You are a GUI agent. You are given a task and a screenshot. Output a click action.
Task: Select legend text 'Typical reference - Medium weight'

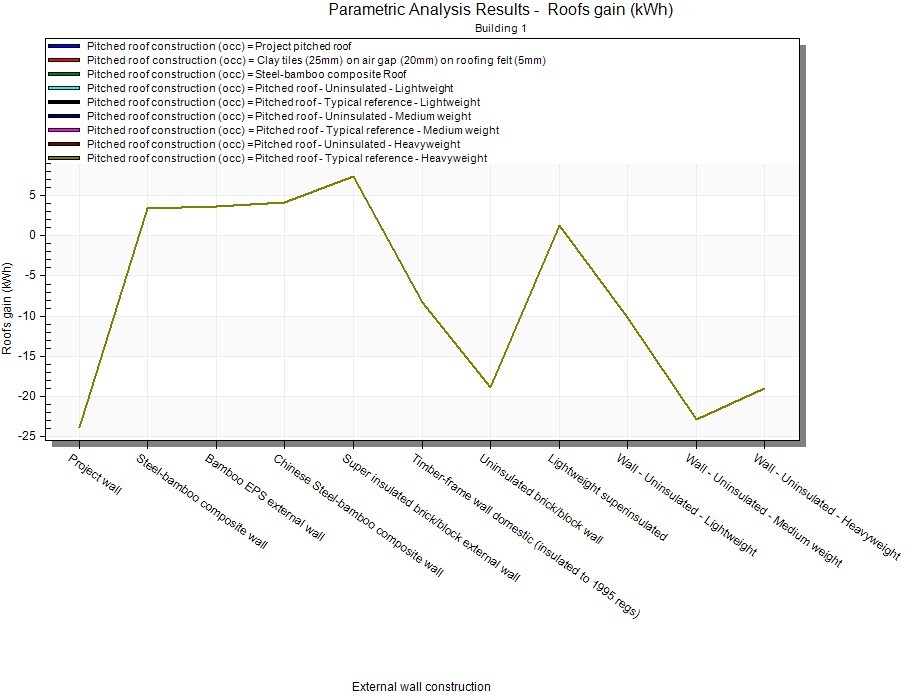tap(413, 130)
